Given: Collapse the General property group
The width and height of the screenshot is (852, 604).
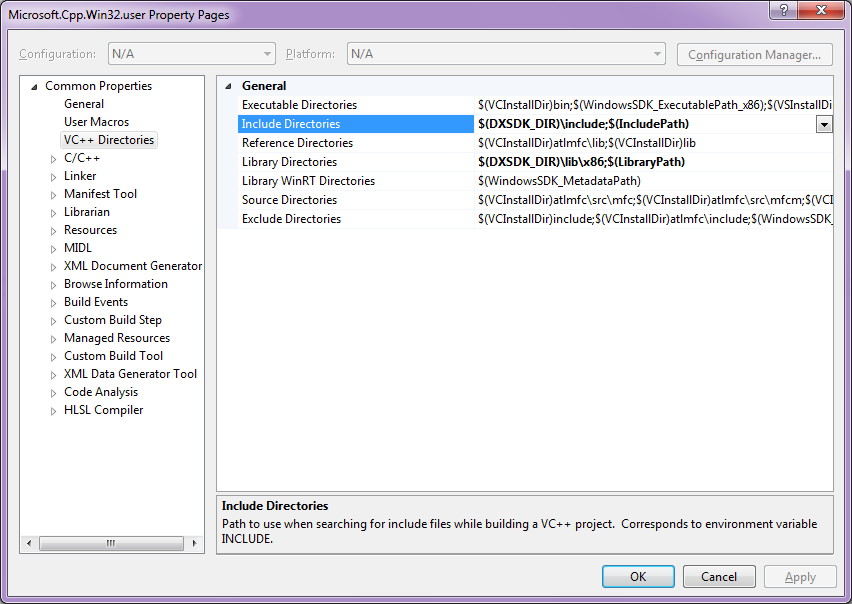Looking at the screenshot, I should 228,86.
